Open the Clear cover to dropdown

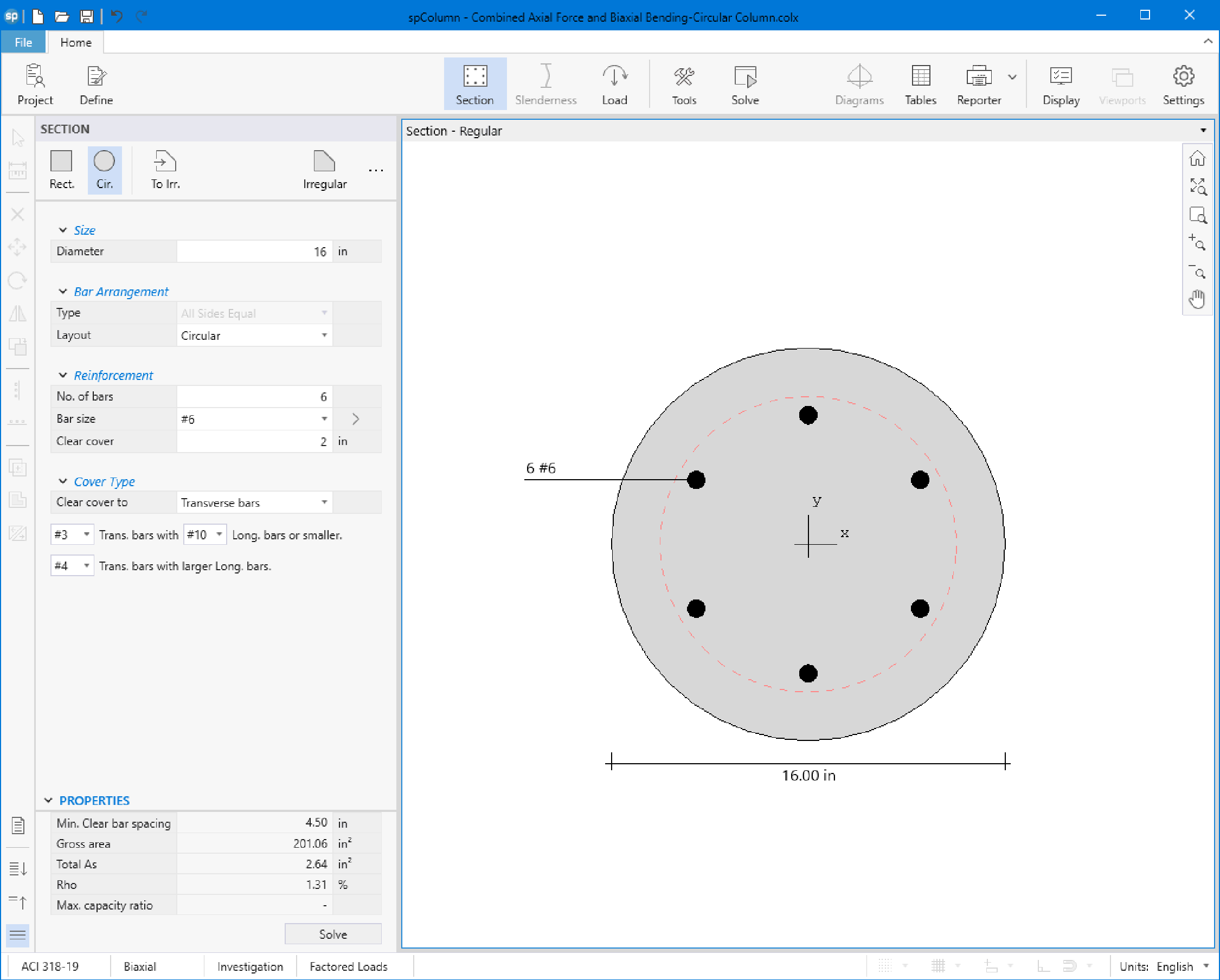254,502
